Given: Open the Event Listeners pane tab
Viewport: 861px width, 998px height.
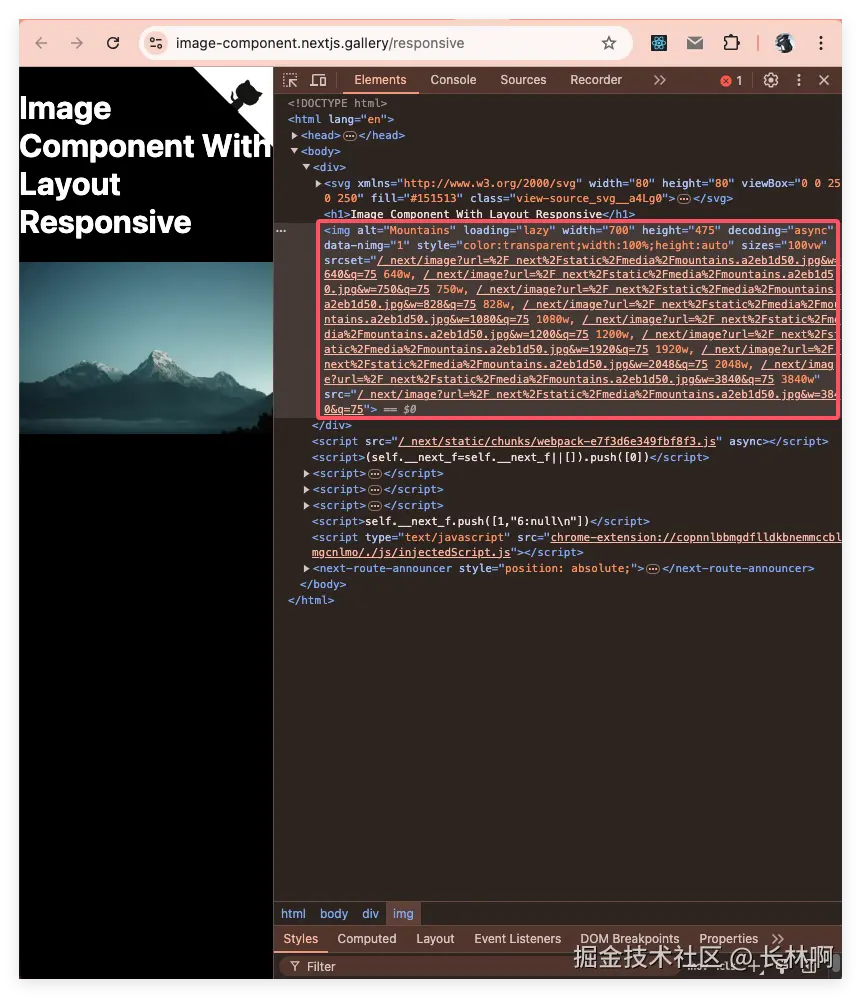Looking at the screenshot, I should click(517, 939).
